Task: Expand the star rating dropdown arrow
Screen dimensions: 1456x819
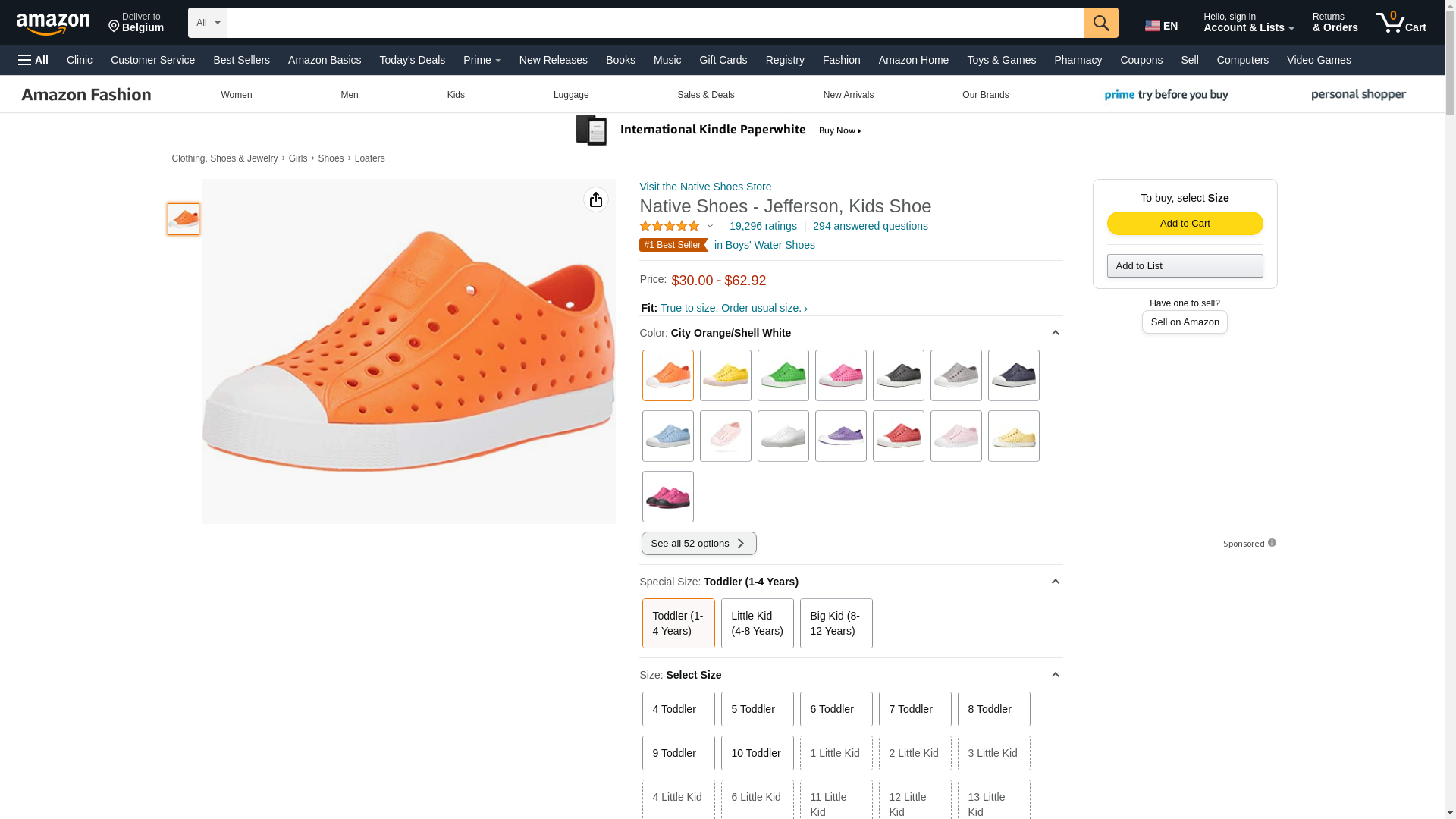Action: tap(710, 226)
